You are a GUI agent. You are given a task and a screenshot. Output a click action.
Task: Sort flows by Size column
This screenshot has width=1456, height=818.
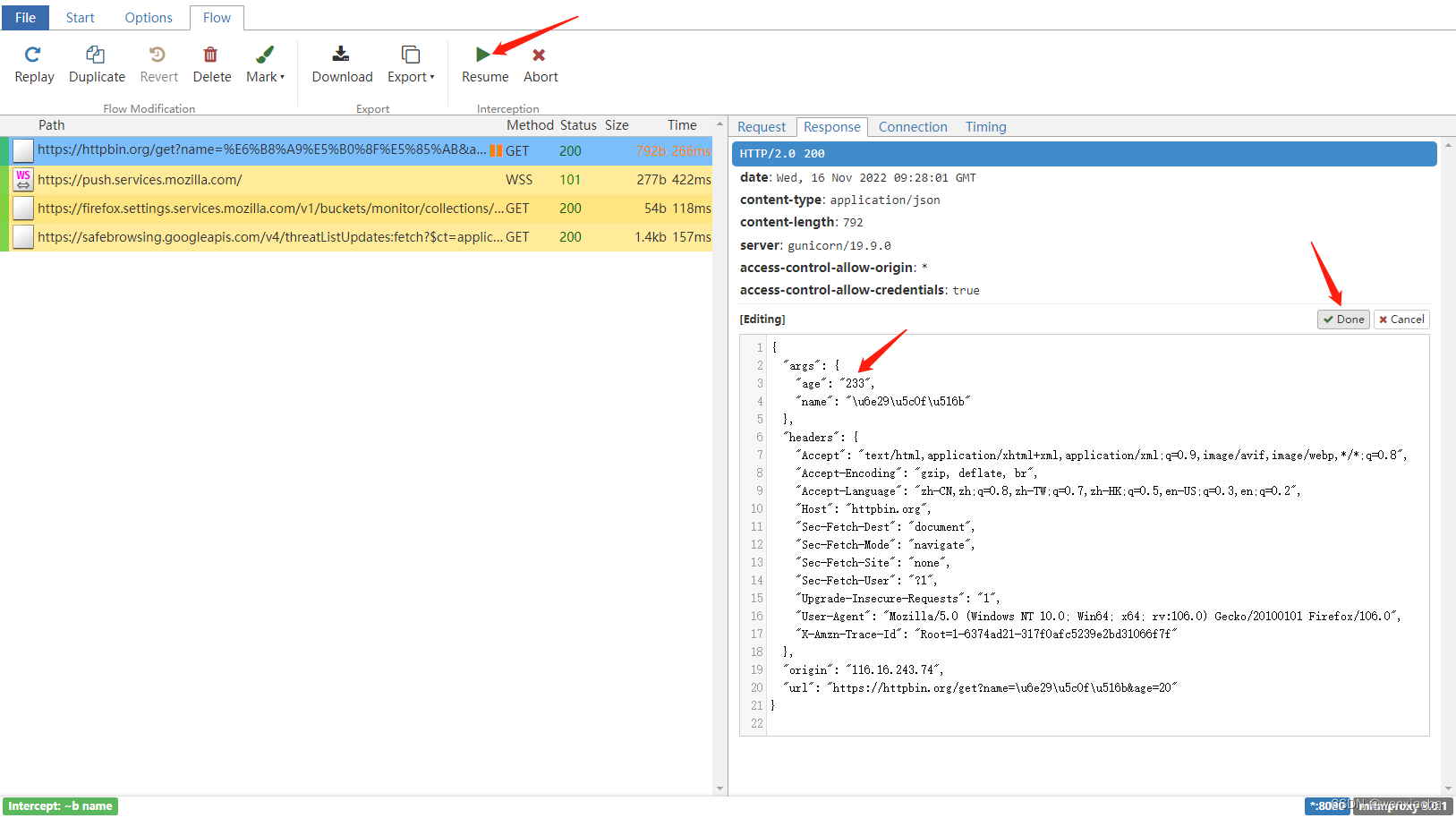[617, 125]
